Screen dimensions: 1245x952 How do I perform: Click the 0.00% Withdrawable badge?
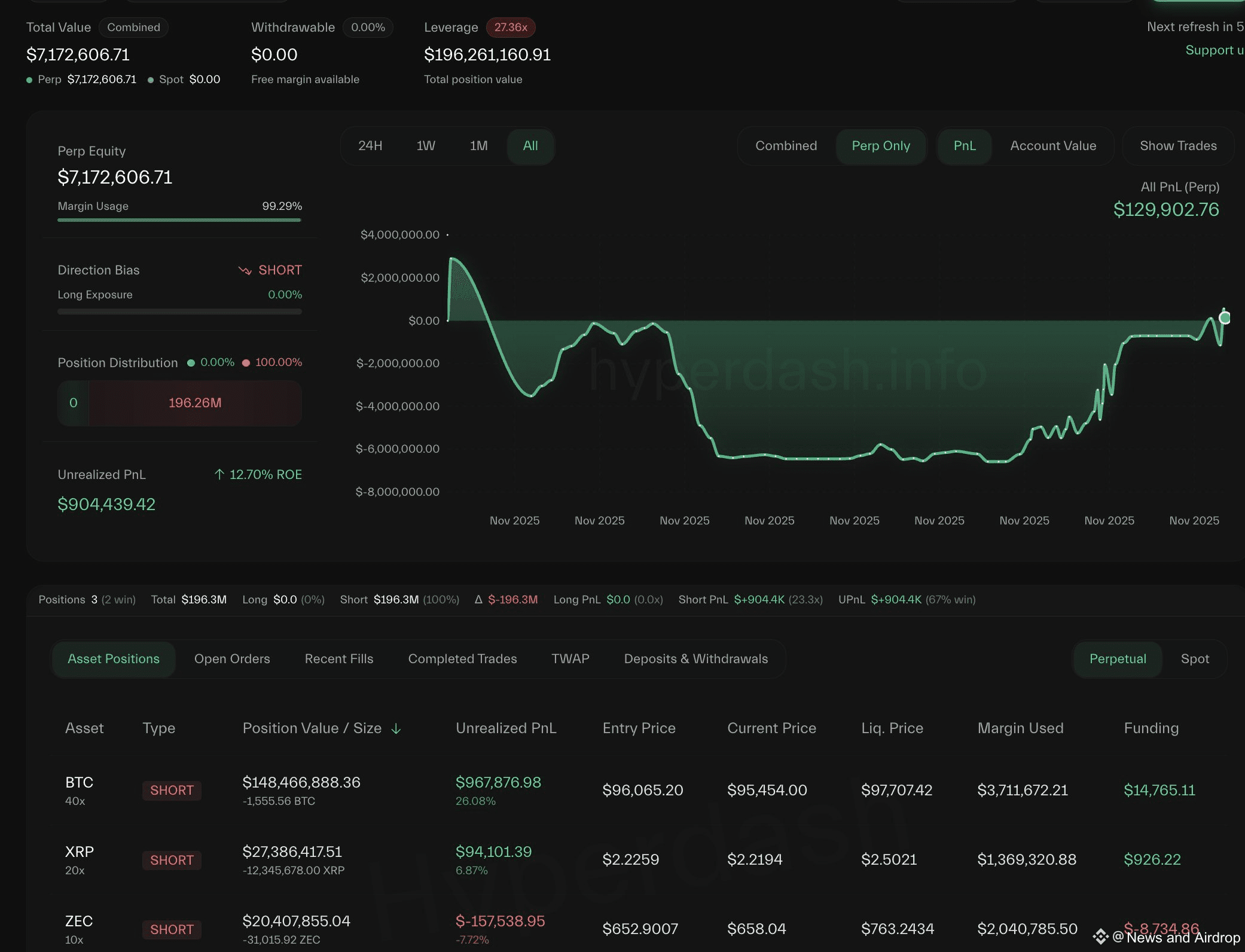pos(368,28)
